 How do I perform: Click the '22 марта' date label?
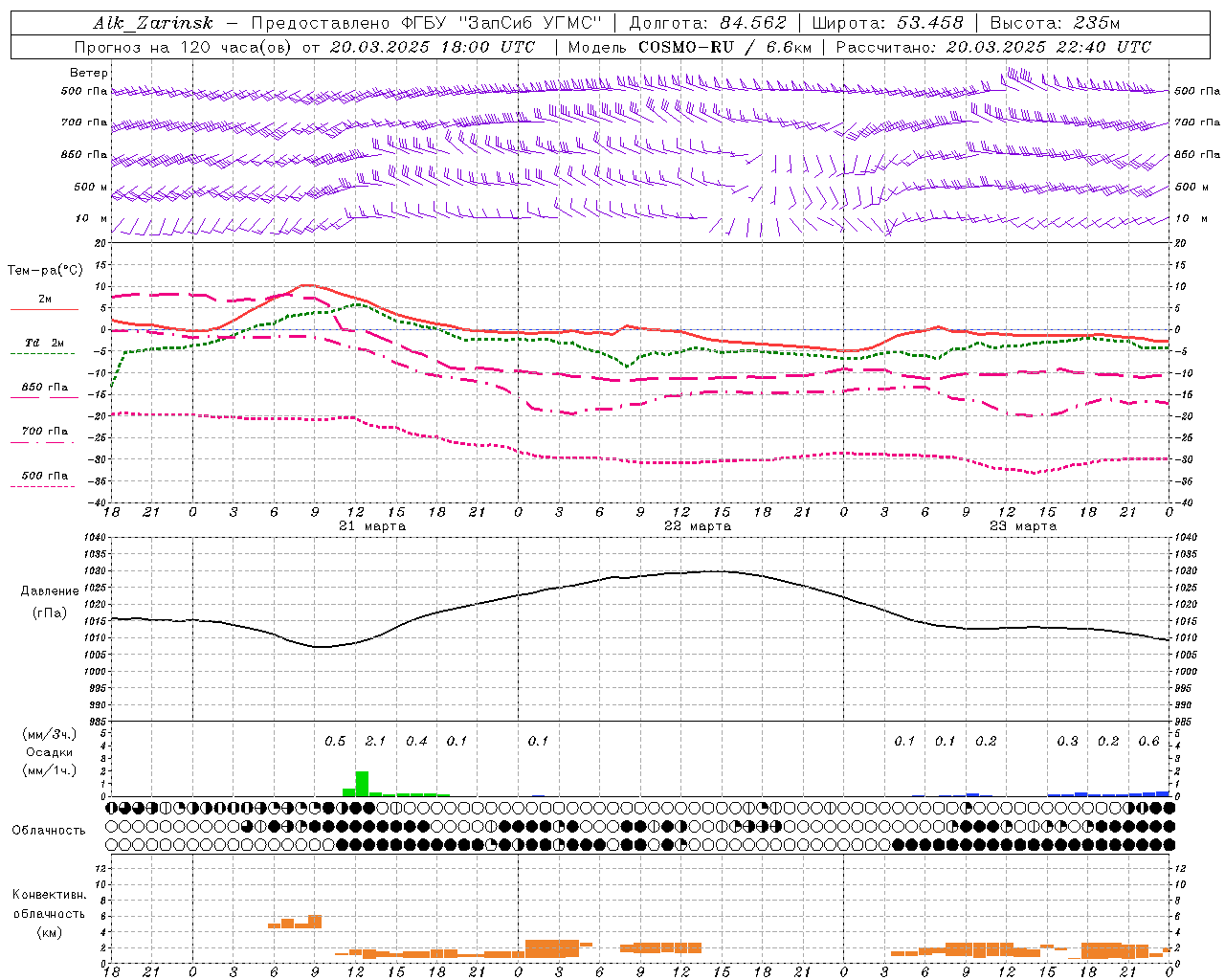tap(698, 526)
